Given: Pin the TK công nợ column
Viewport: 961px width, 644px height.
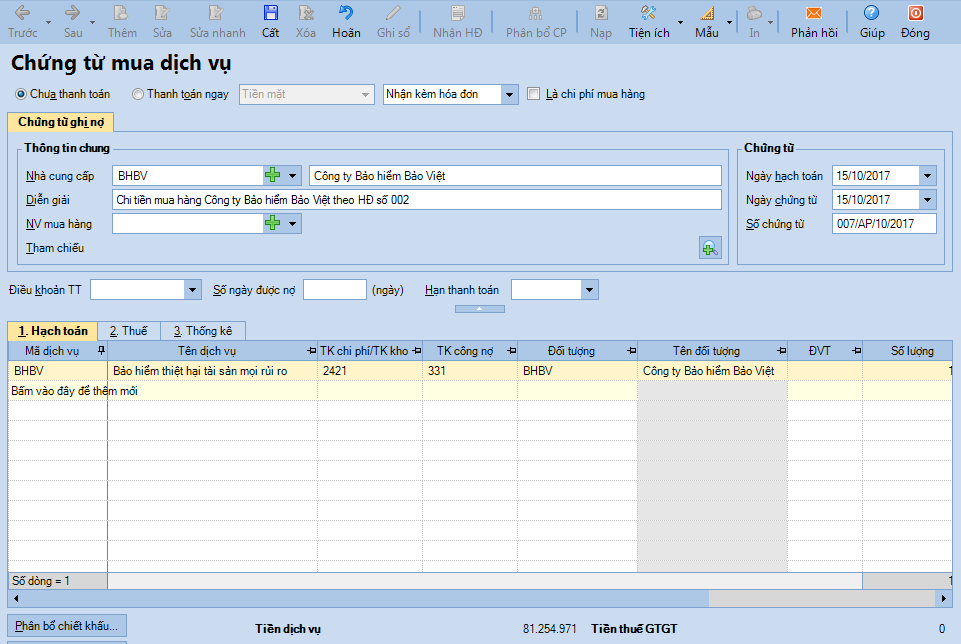Looking at the screenshot, I should click(511, 350).
